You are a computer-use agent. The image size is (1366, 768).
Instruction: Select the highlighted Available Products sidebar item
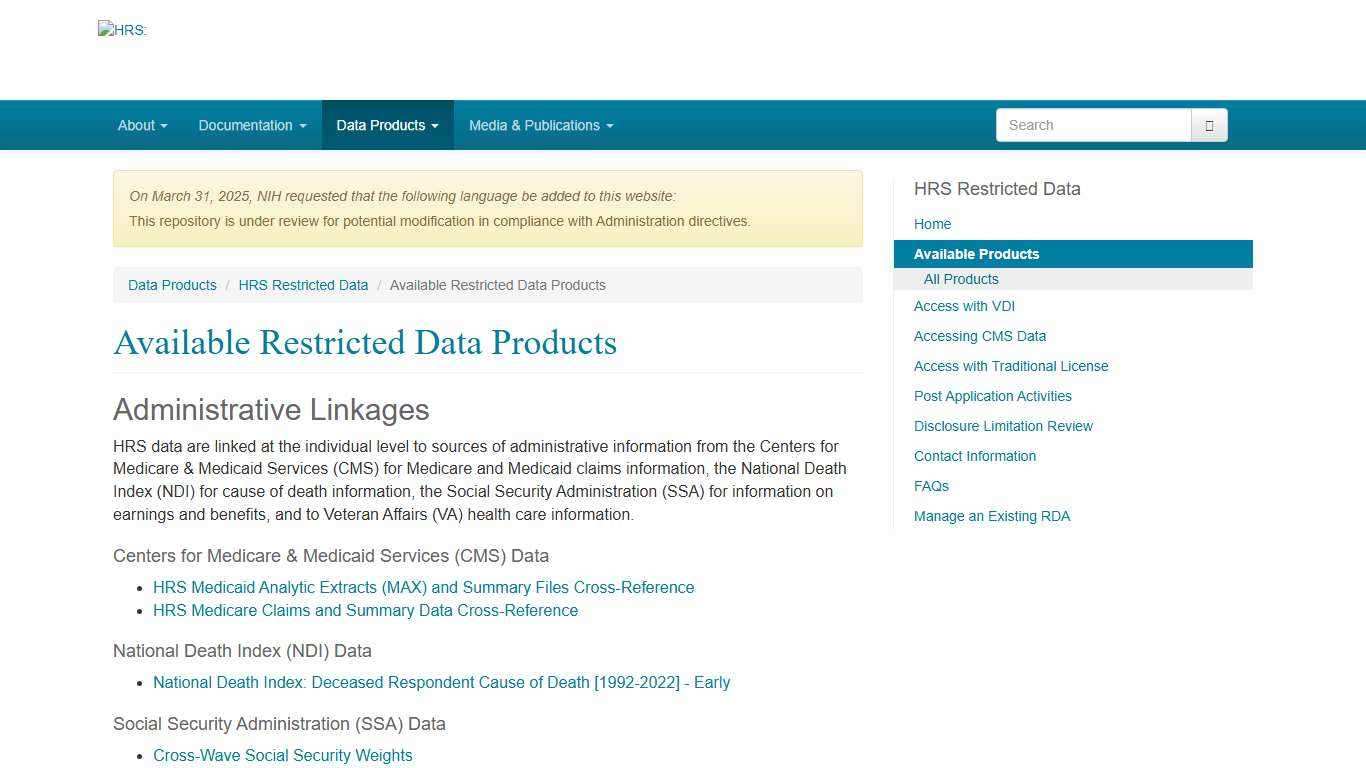point(976,254)
